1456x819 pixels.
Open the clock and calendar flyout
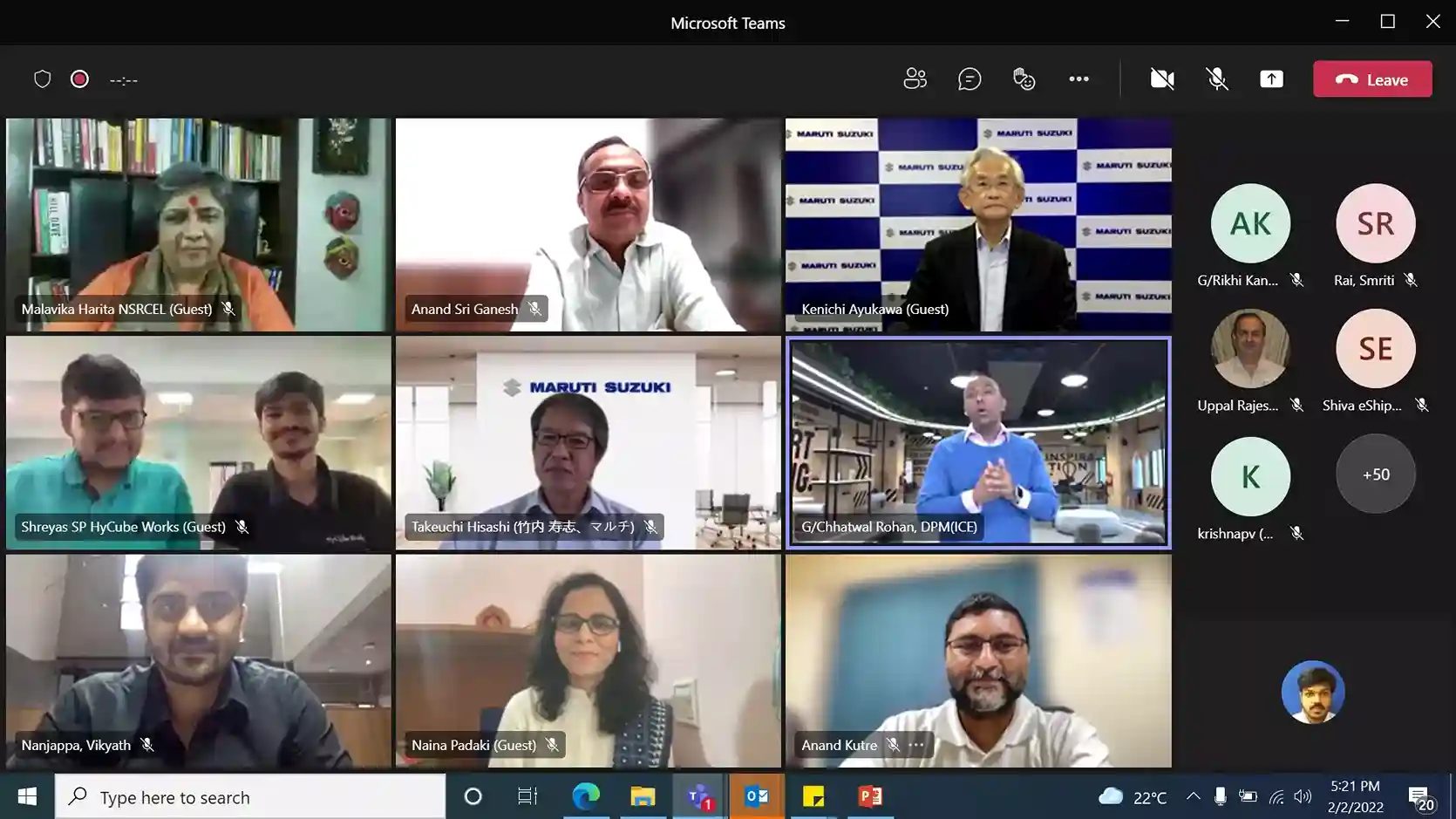1355,796
